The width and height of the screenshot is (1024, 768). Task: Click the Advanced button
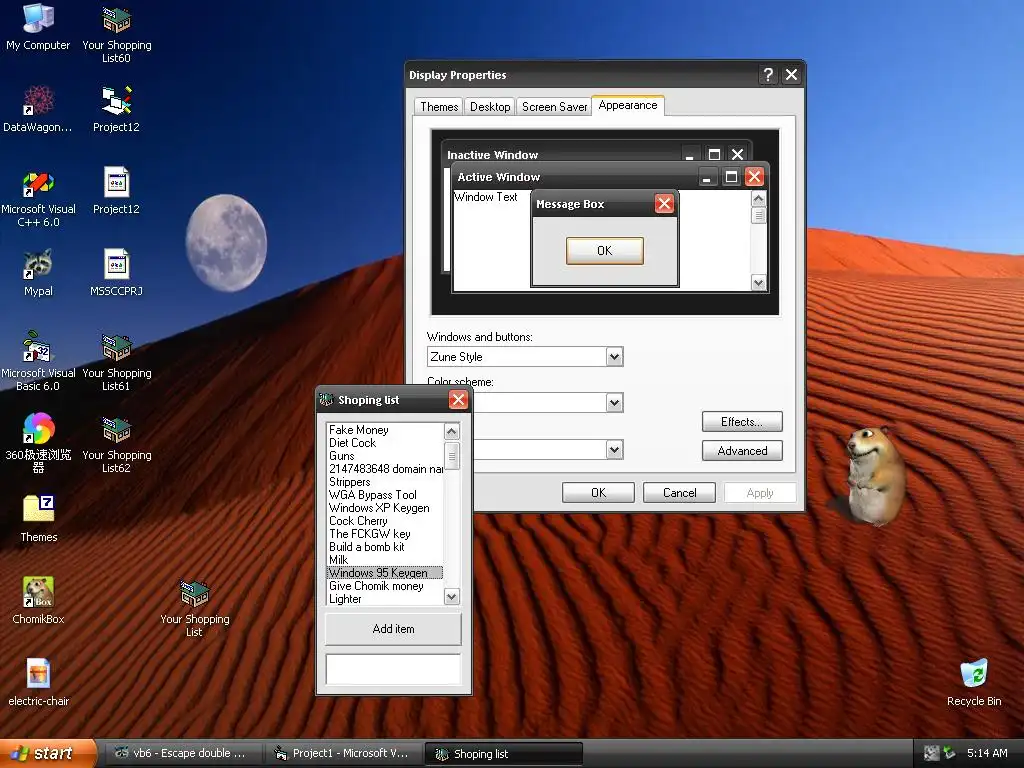pos(742,451)
